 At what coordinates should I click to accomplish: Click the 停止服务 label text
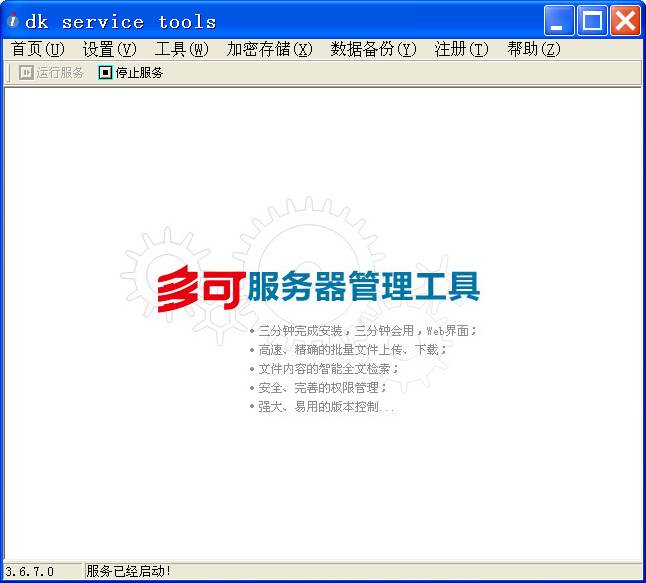tap(139, 73)
